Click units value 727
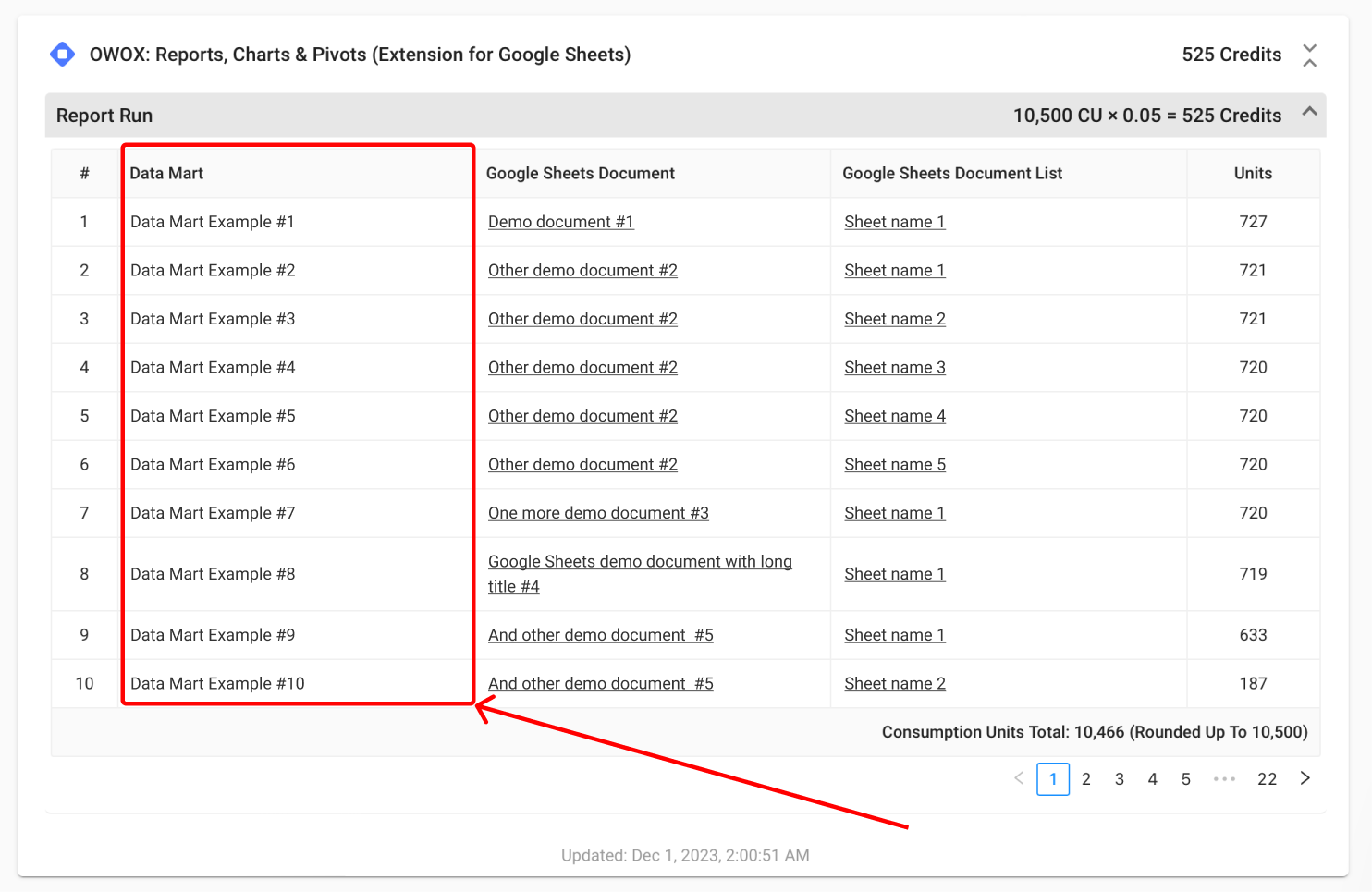 (1253, 222)
